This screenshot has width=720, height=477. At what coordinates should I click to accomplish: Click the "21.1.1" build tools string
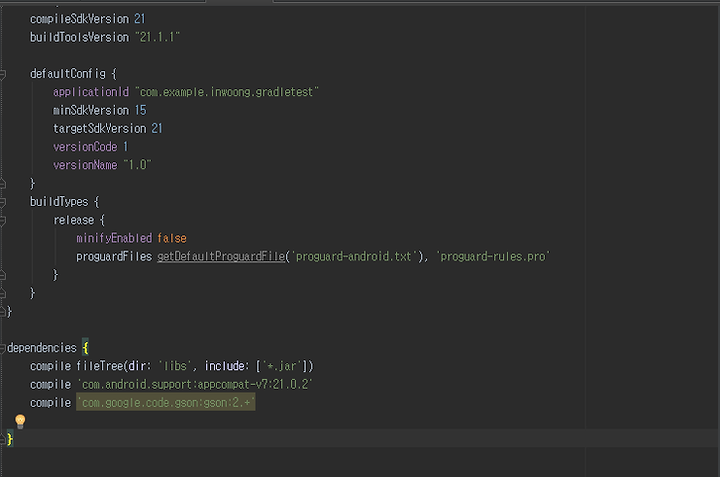point(158,37)
